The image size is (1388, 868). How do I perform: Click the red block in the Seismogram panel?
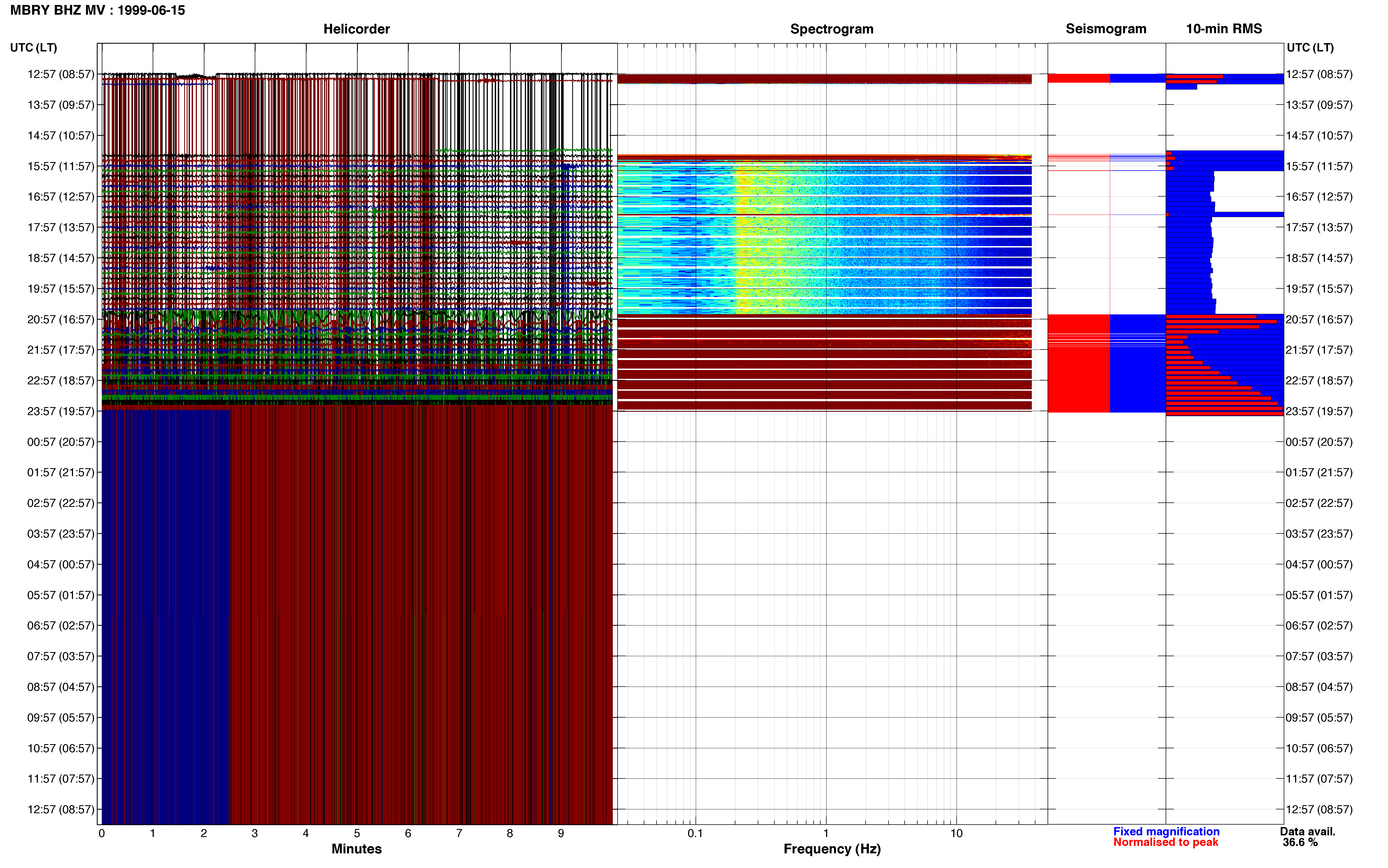point(1079,363)
